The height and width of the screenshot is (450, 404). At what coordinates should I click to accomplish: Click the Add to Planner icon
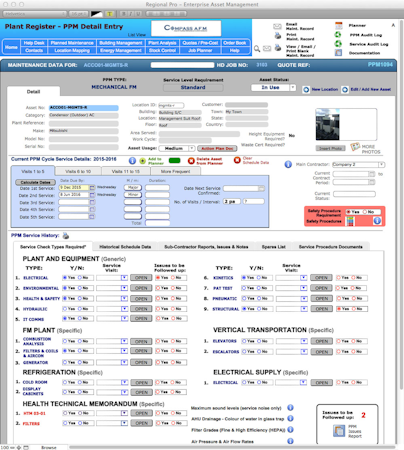coord(143,161)
